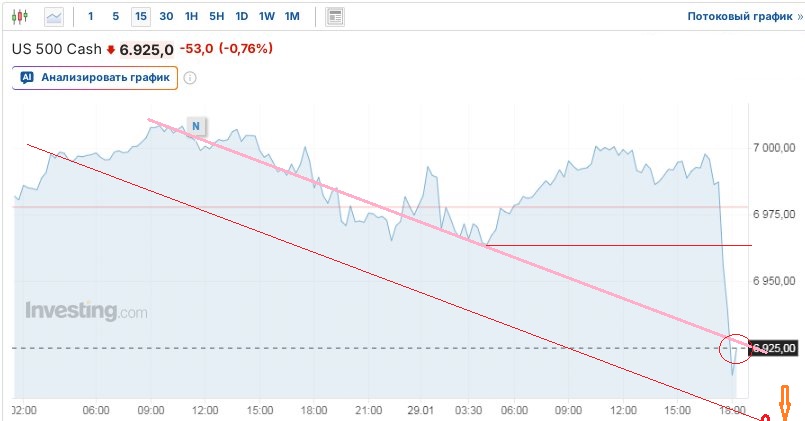Switch to the 5-minute timeframe

pos(115,17)
